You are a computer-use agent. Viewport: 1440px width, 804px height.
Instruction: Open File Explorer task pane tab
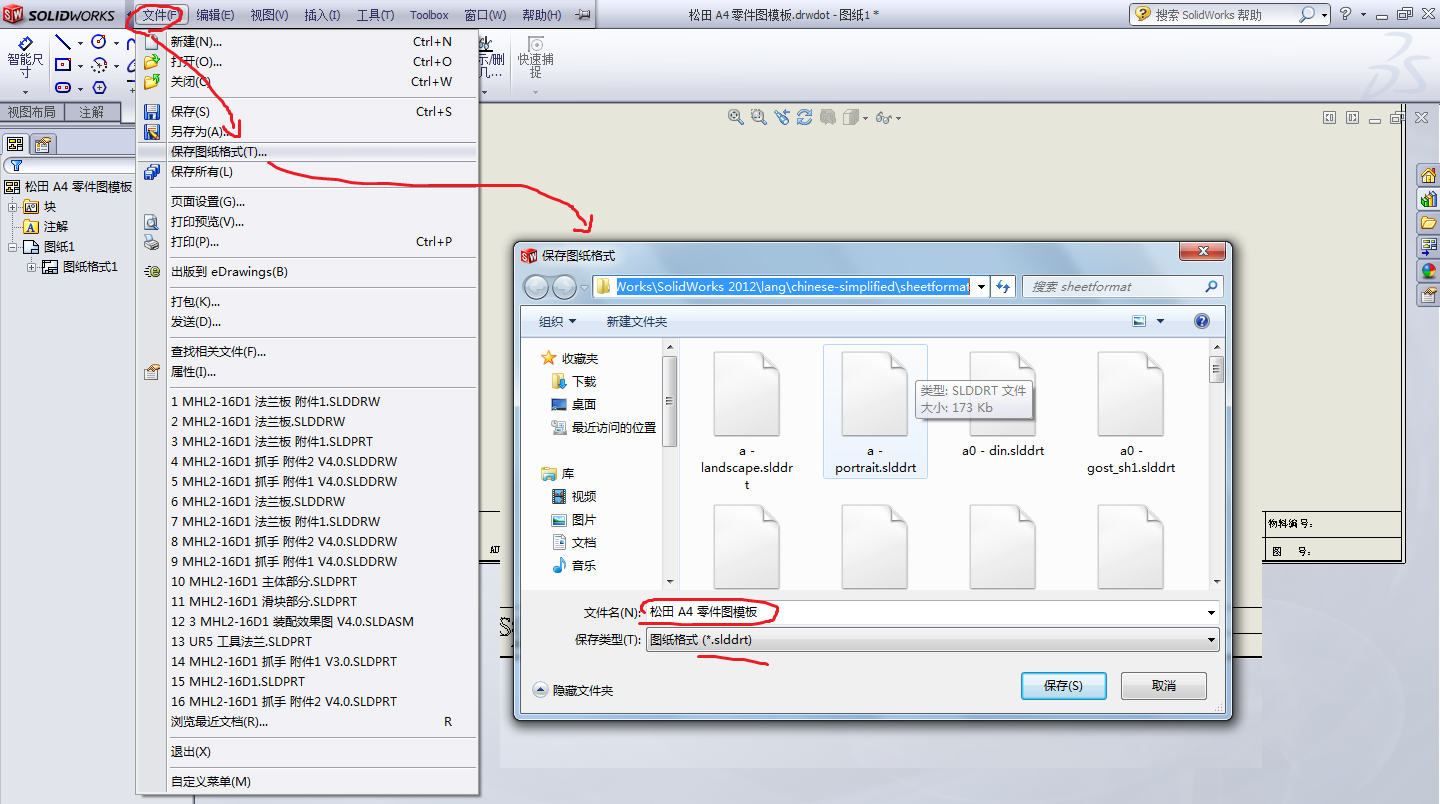point(1428,223)
